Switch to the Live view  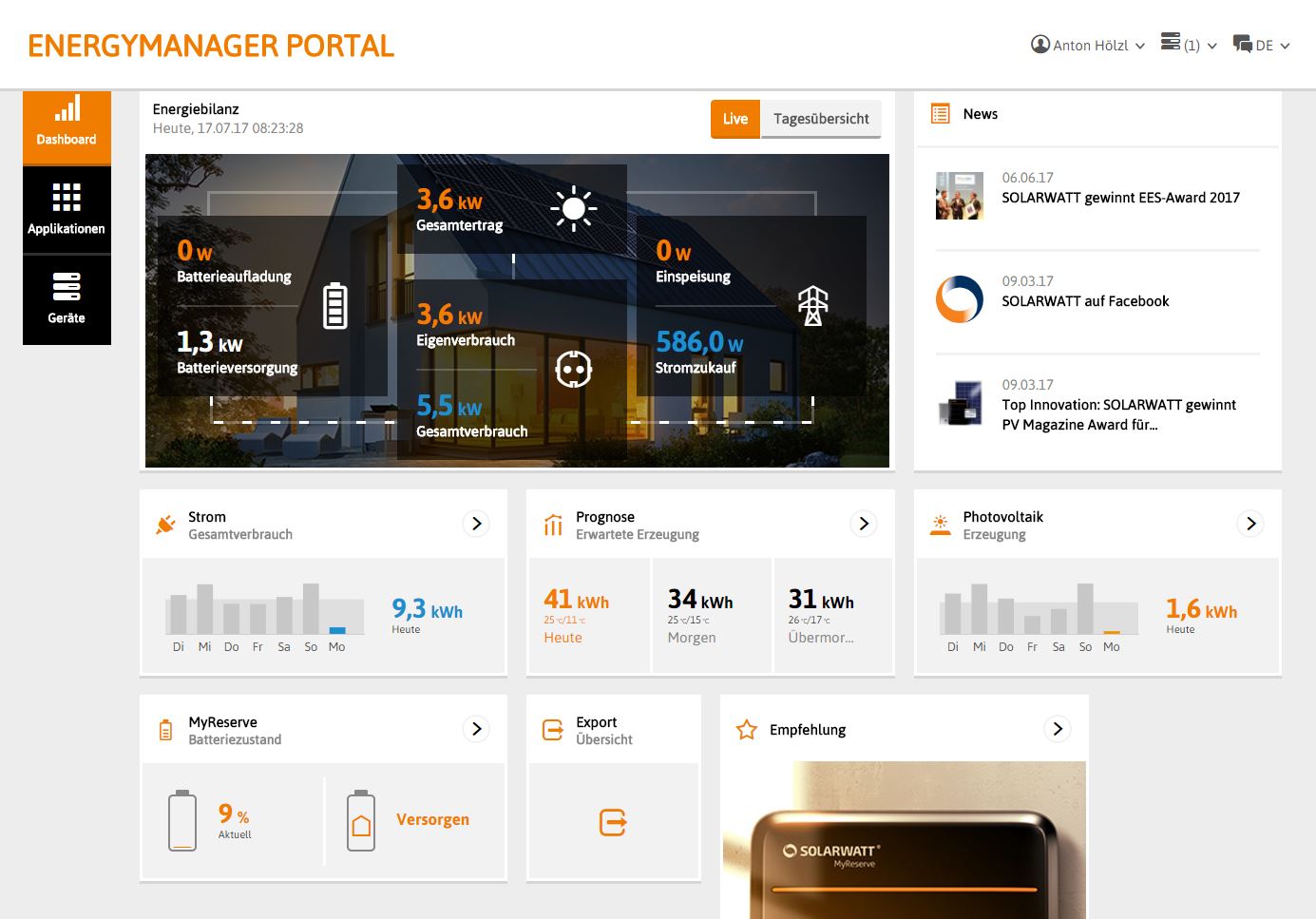click(735, 119)
